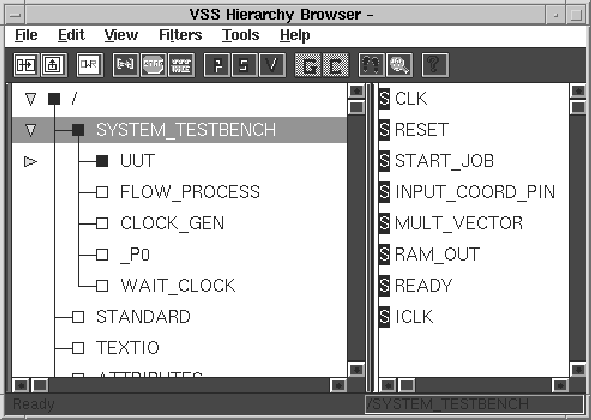Viewport: 591px width, 420px height.
Task: Toggle the dotted G toolbar button
Action: coord(308,65)
